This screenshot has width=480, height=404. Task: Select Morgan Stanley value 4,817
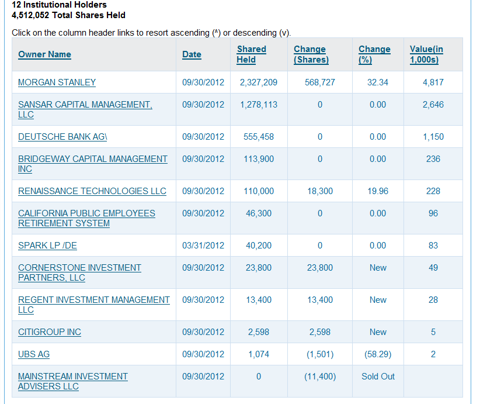[433, 82]
